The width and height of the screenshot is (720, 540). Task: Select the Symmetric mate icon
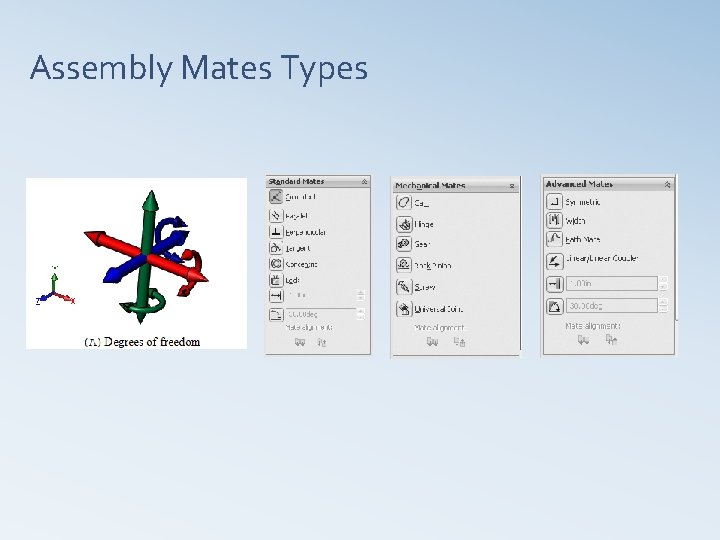coord(554,202)
